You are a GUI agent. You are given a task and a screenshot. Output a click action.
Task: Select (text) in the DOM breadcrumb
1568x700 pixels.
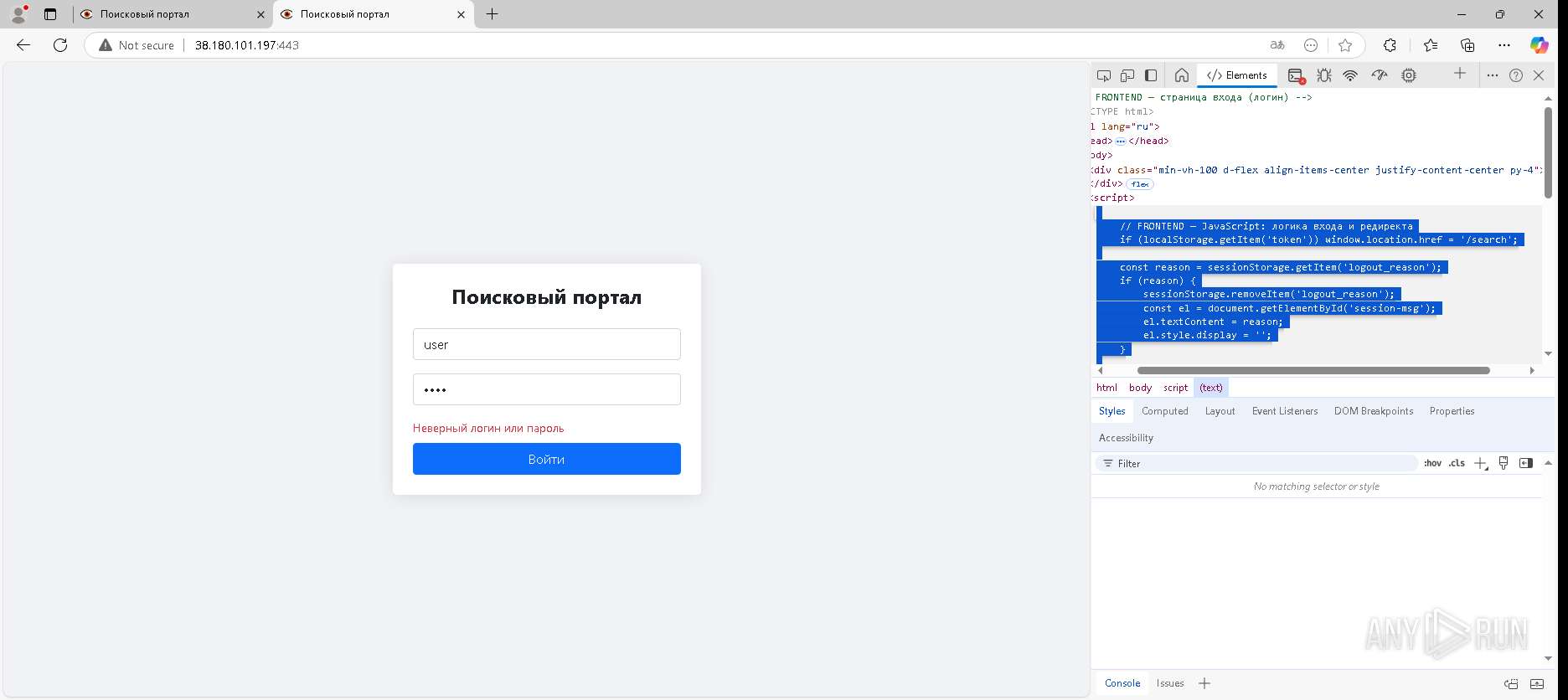[1211, 388]
